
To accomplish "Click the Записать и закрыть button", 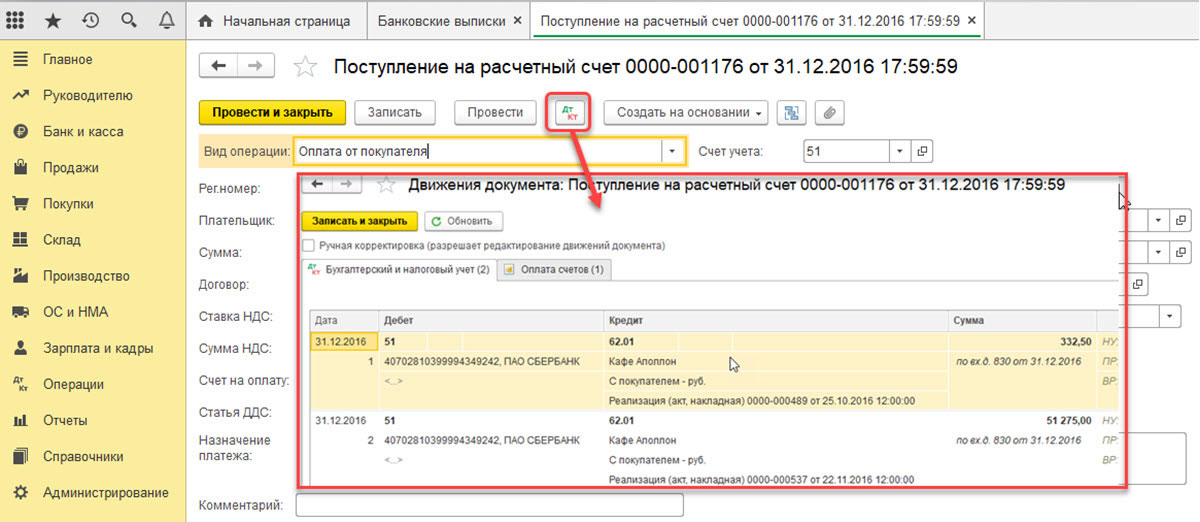I will [x=359, y=221].
